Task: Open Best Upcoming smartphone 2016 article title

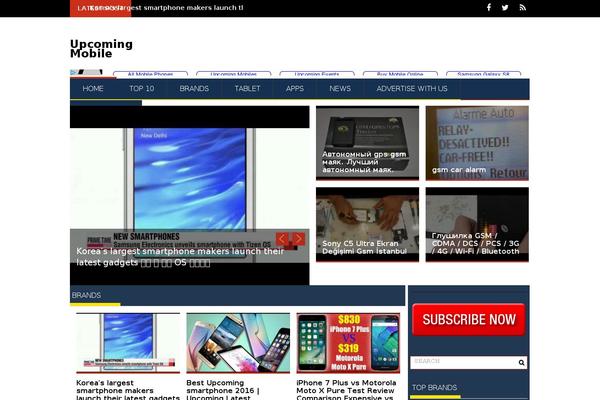Action: (223, 390)
